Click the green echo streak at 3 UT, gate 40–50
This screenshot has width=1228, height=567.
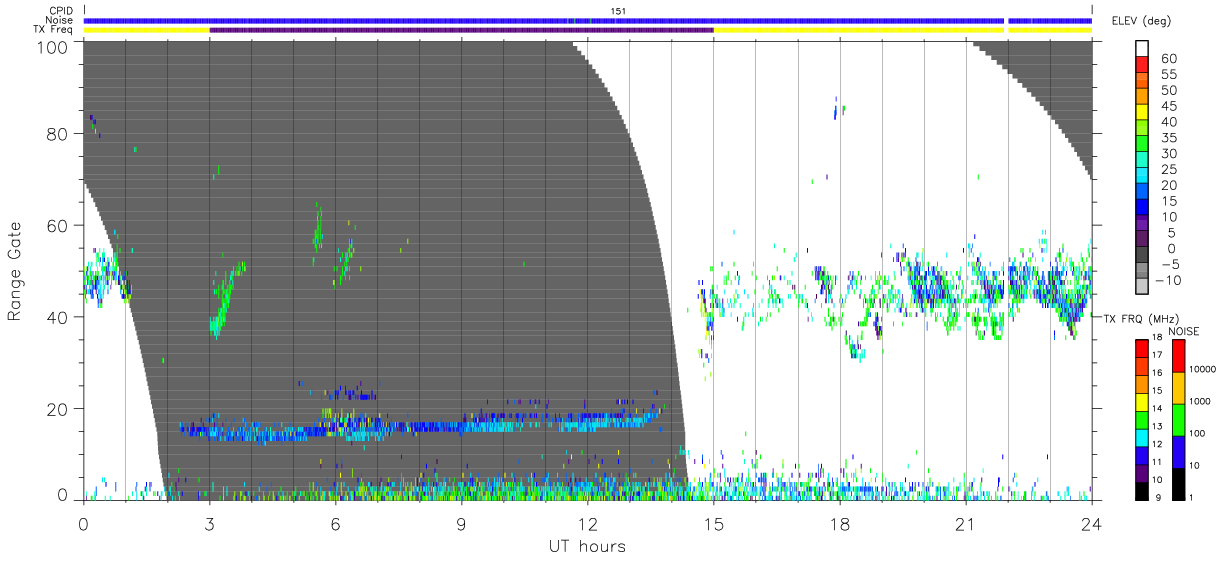point(225,300)
